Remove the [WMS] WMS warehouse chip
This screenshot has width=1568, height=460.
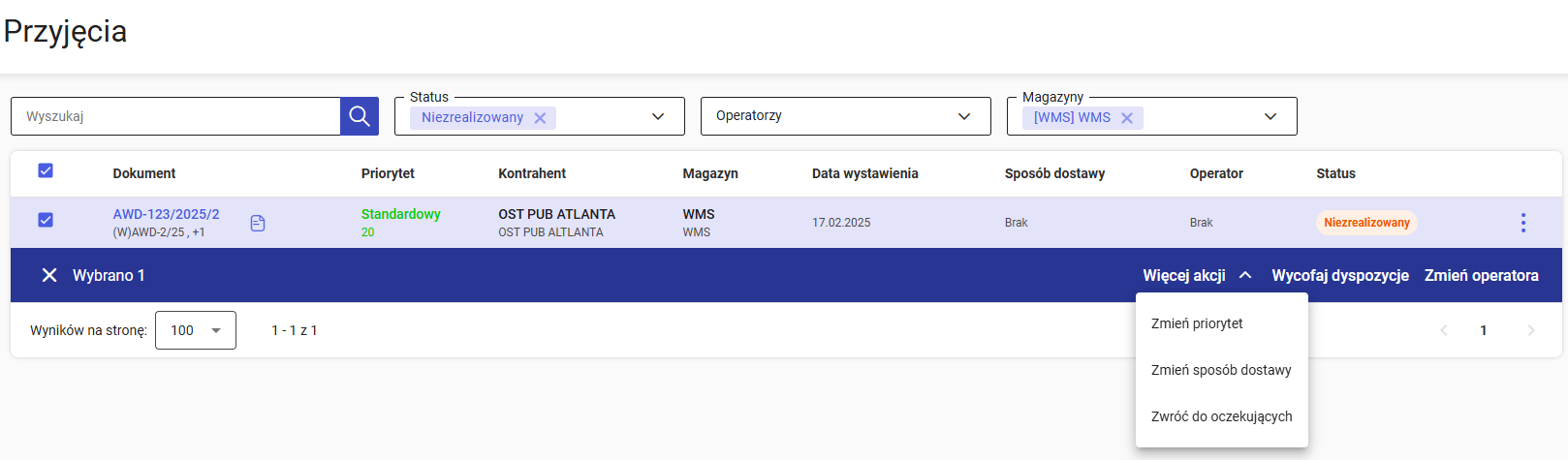(1127, 118)
